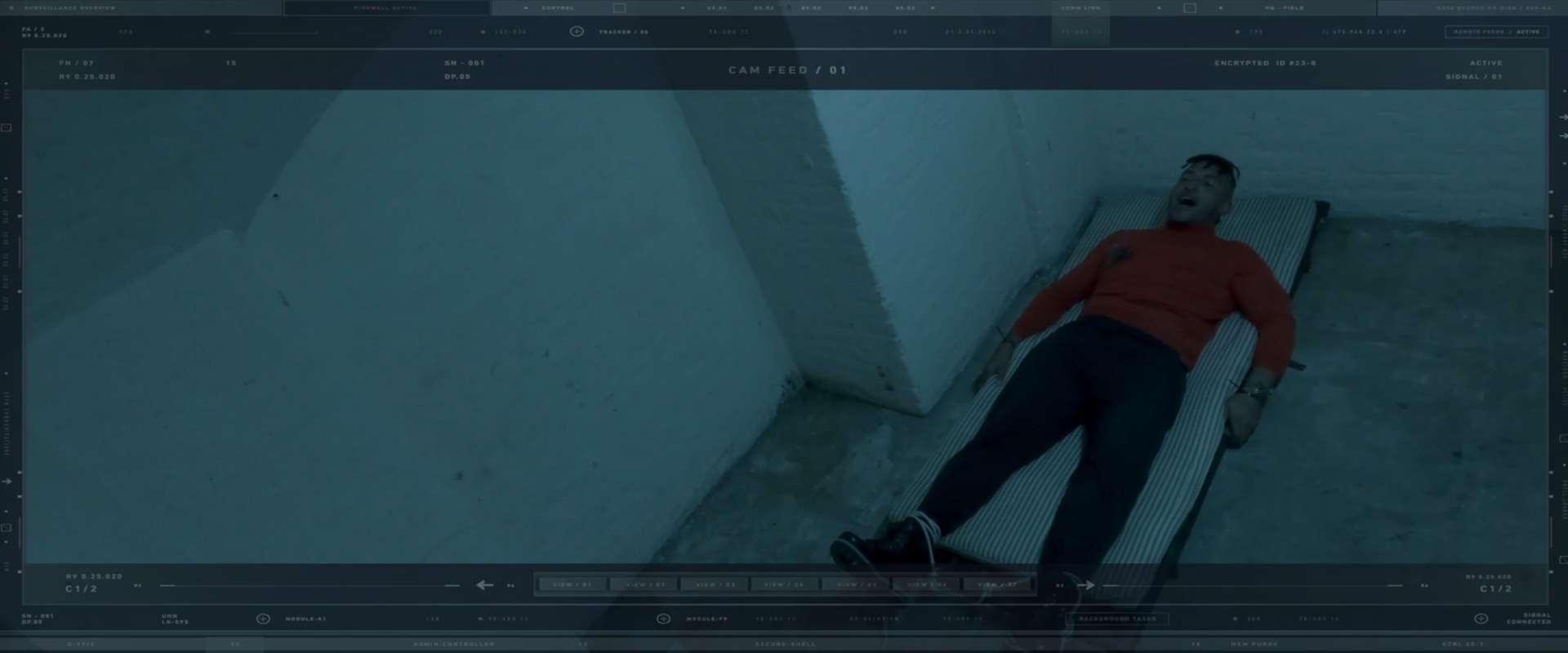Click the MEM PURGE label in bottom bar

coord(1254,644)
